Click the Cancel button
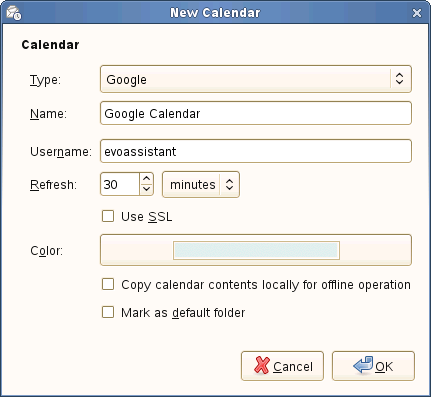 coord(282,366)
